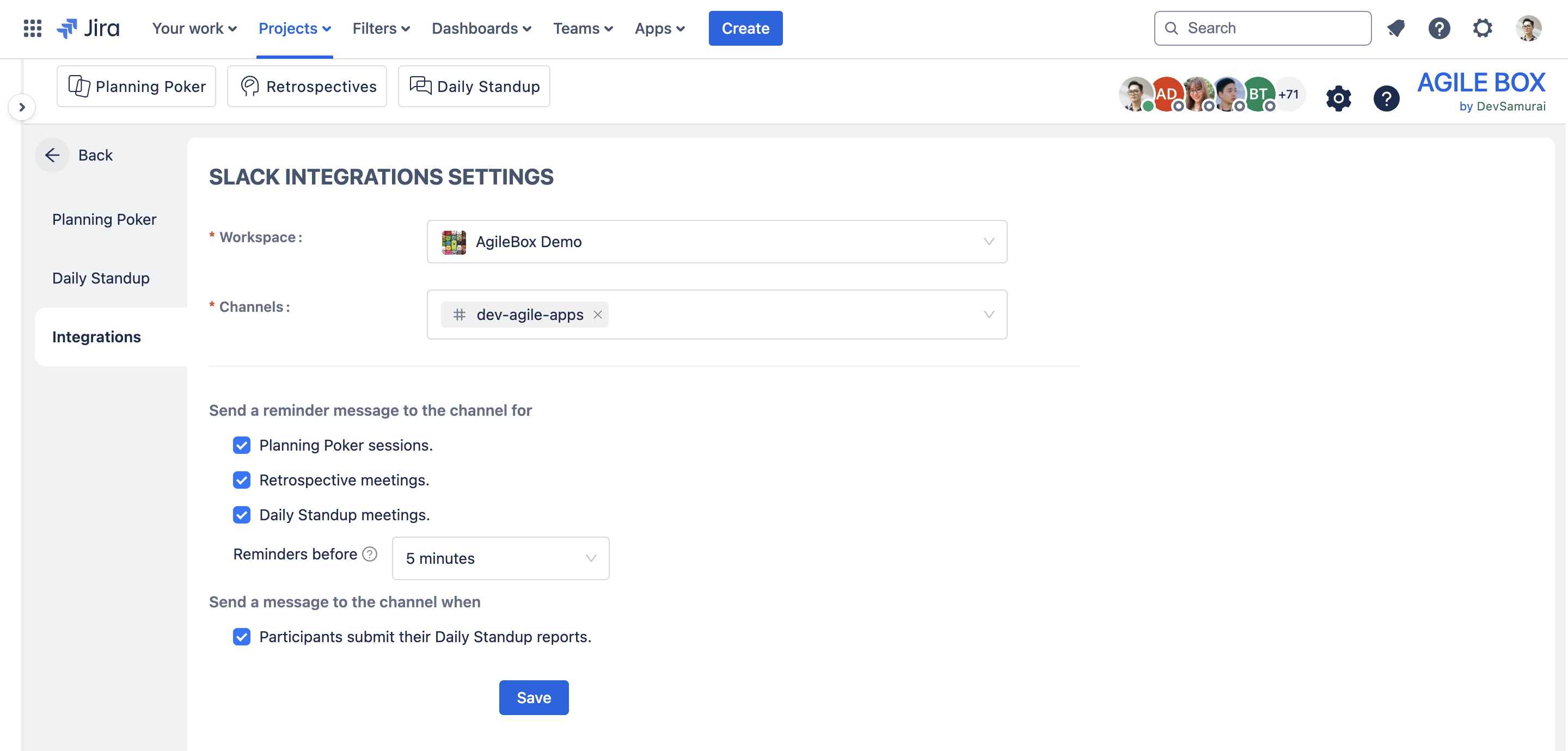Select Daily Standup in the left sidebar
The image size is (1568, 751).
(x=101, y=278)
